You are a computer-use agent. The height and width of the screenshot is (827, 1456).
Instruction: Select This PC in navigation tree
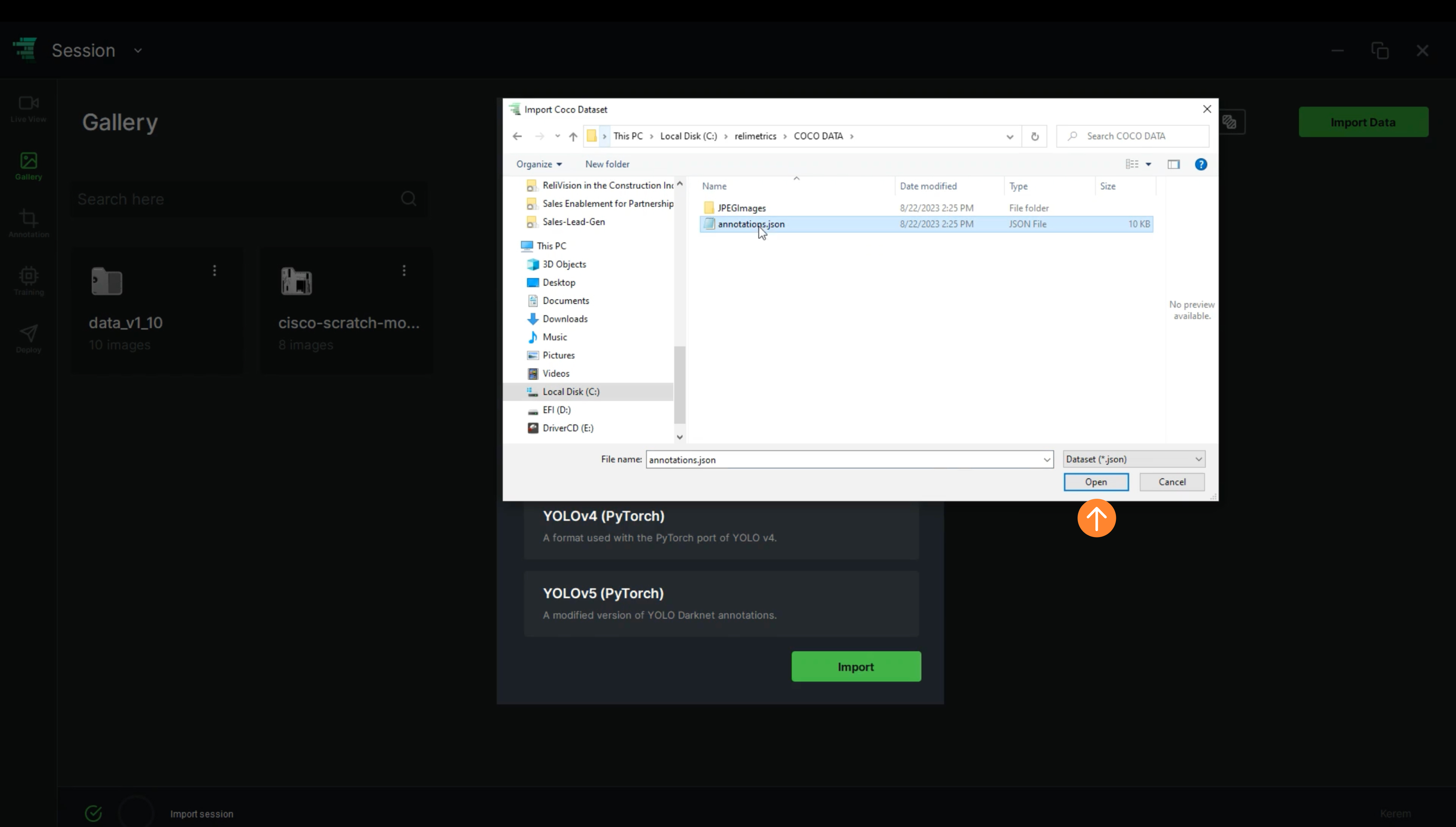(x=544, y=246)
